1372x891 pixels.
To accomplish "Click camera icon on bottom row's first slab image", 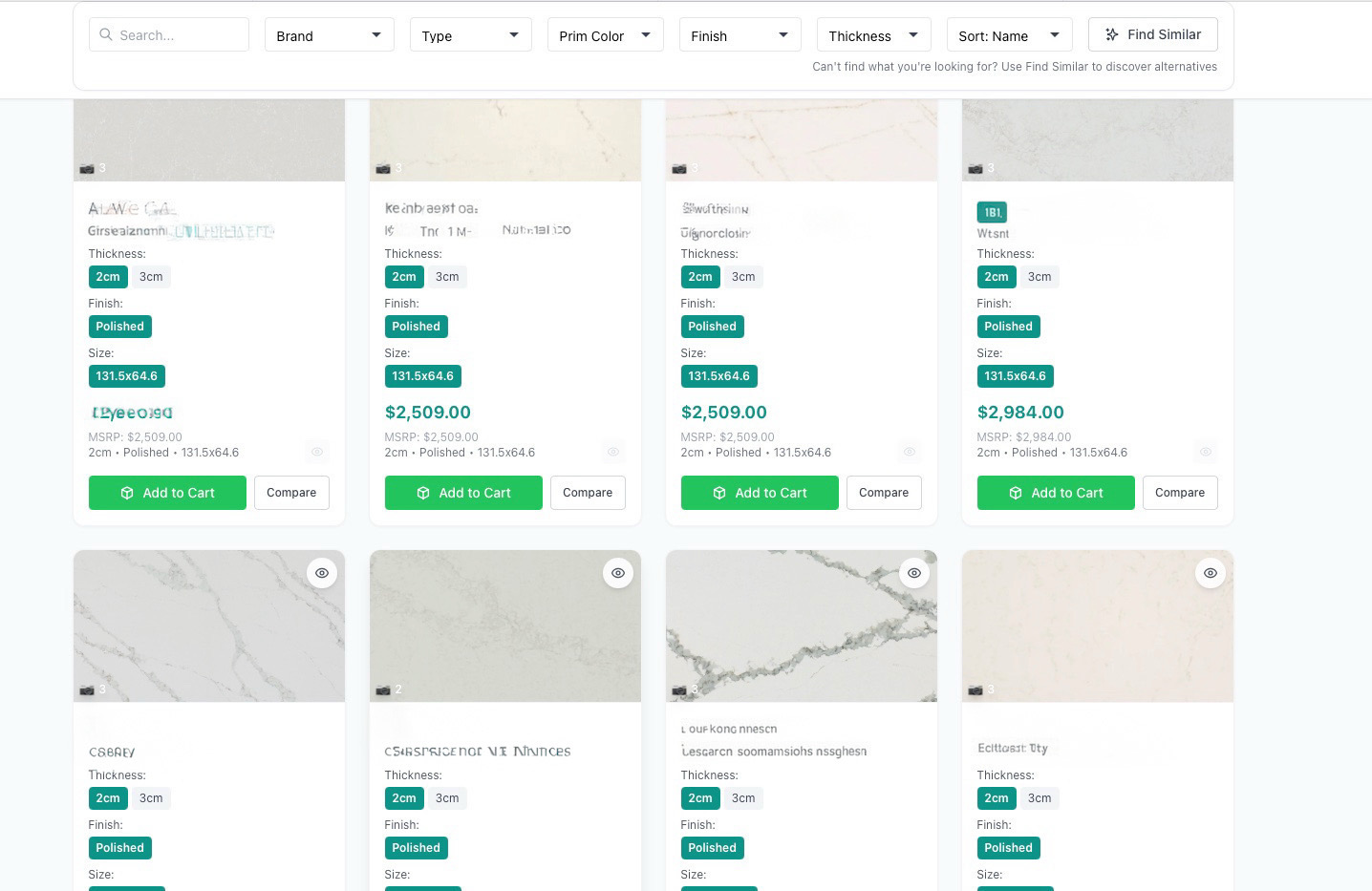I will [87, 689].
